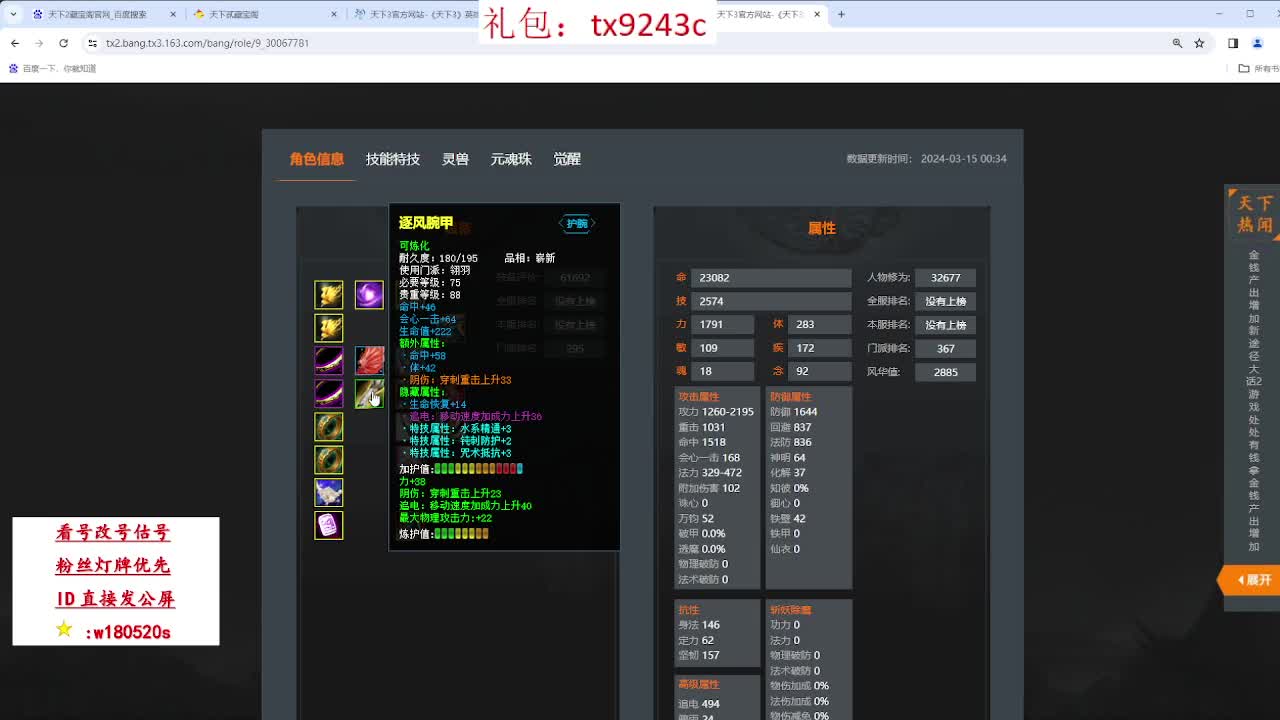Click the purple arc icon beside the red armor
This screenshot has height=720, width=1280.
(x=329, y=360)
